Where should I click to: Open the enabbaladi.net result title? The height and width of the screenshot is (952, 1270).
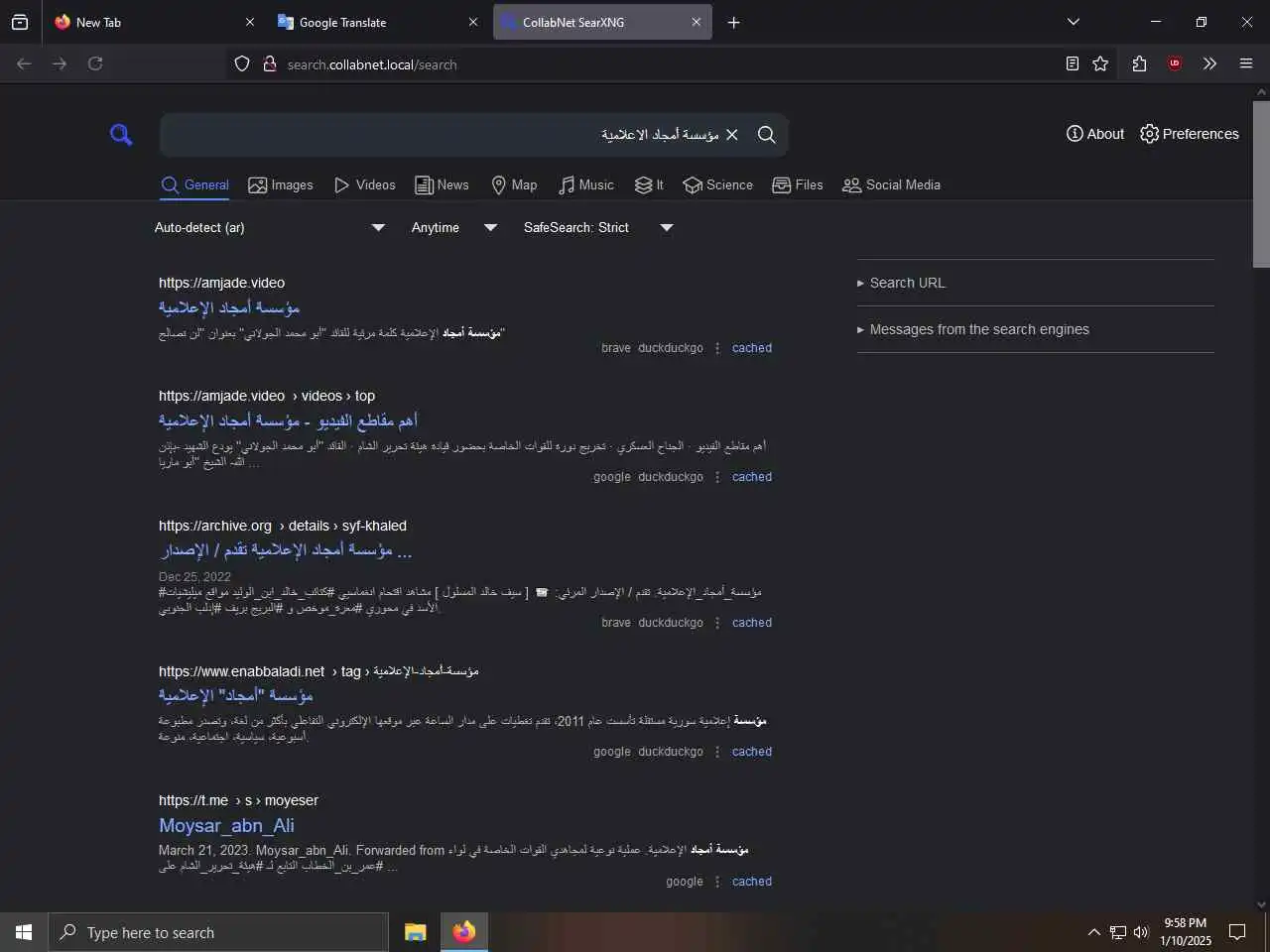pos(236,696)
